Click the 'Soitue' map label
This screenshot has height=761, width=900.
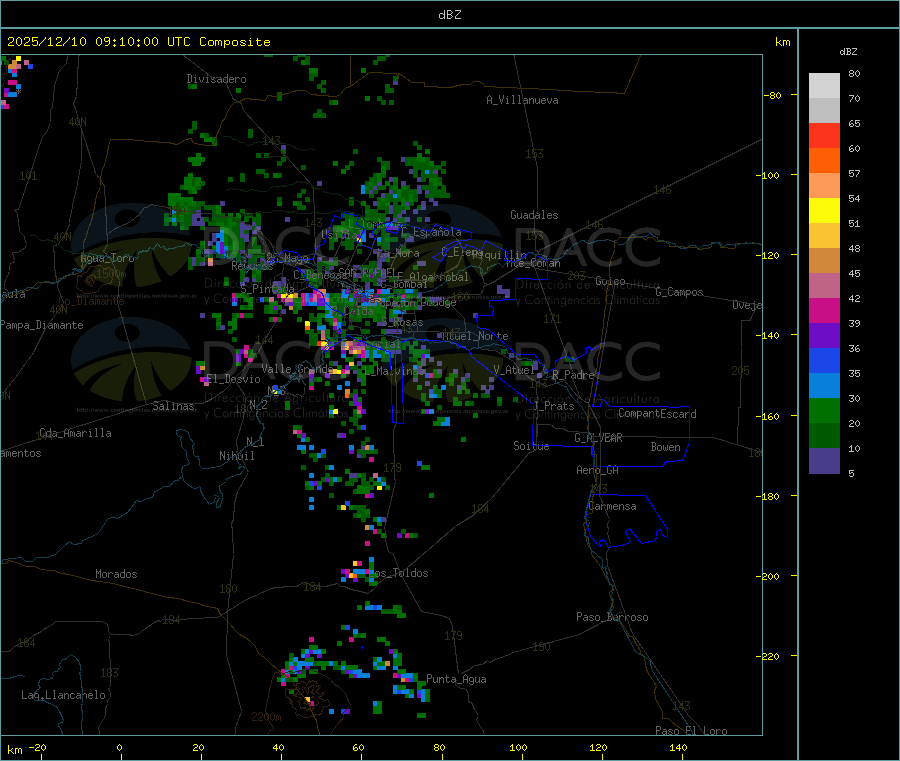[531, 446]
